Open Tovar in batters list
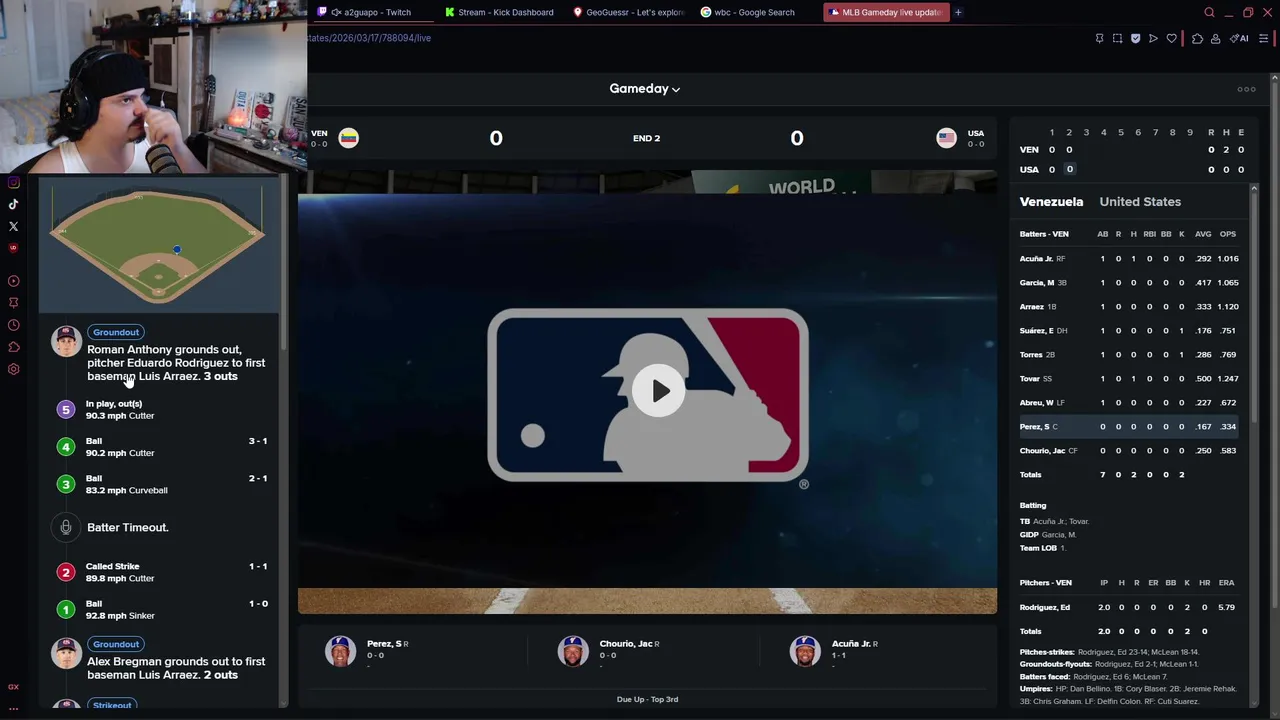The height and width of the screenshot is (720, 1280). pyautogui.click(x=1128, y=379)
